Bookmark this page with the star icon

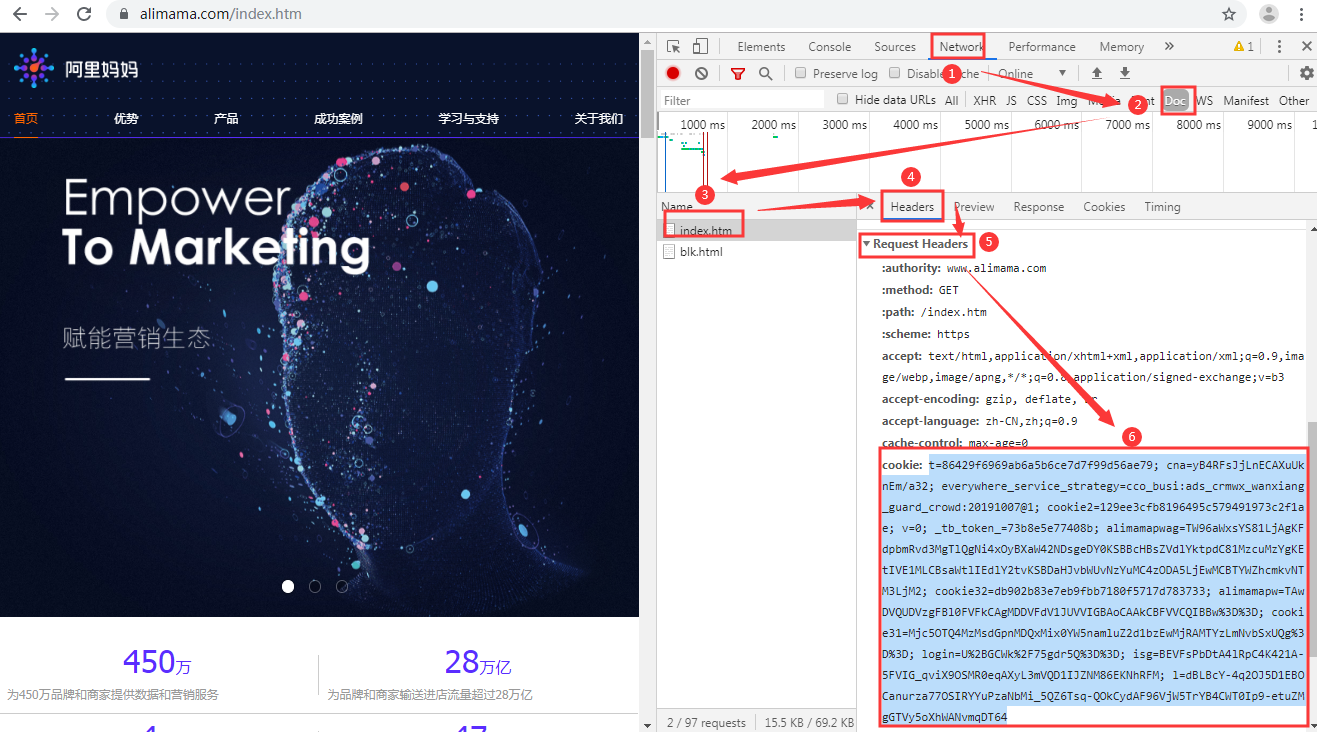pos(1228,14)
